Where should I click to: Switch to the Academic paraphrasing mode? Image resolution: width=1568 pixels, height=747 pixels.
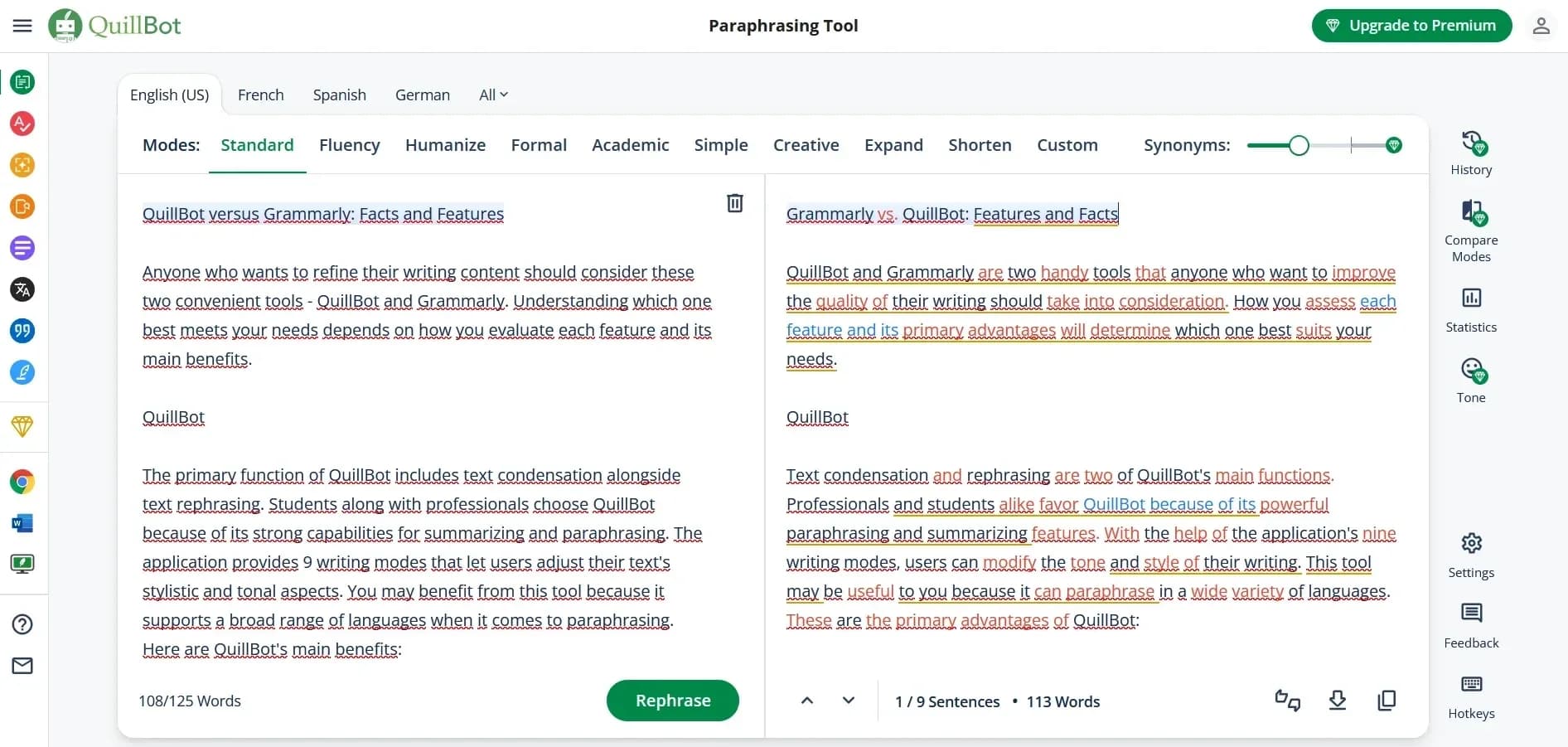tap(630, 144)
